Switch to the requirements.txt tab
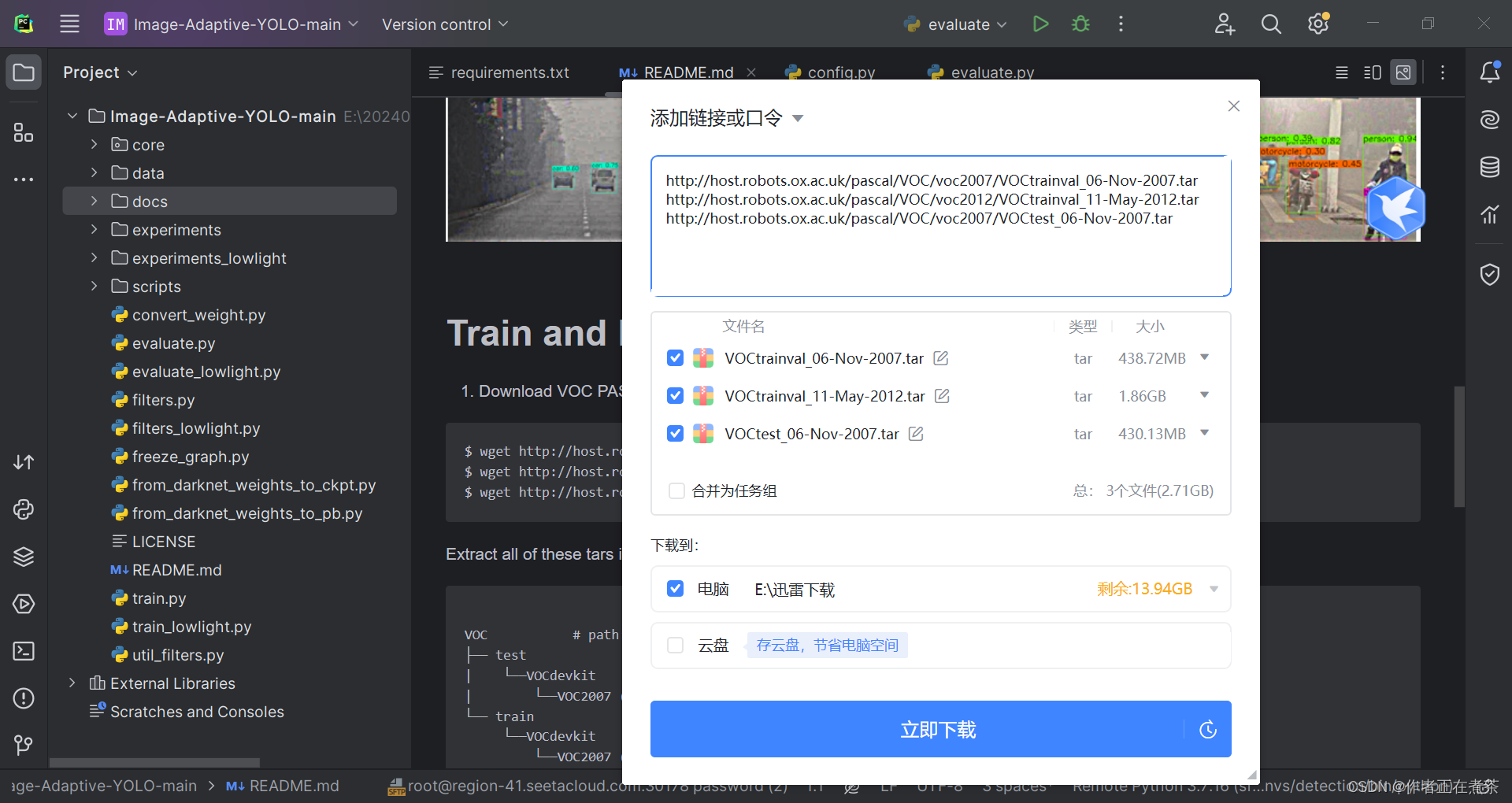This screenshot has width=1512, height=803. point(510,72)
